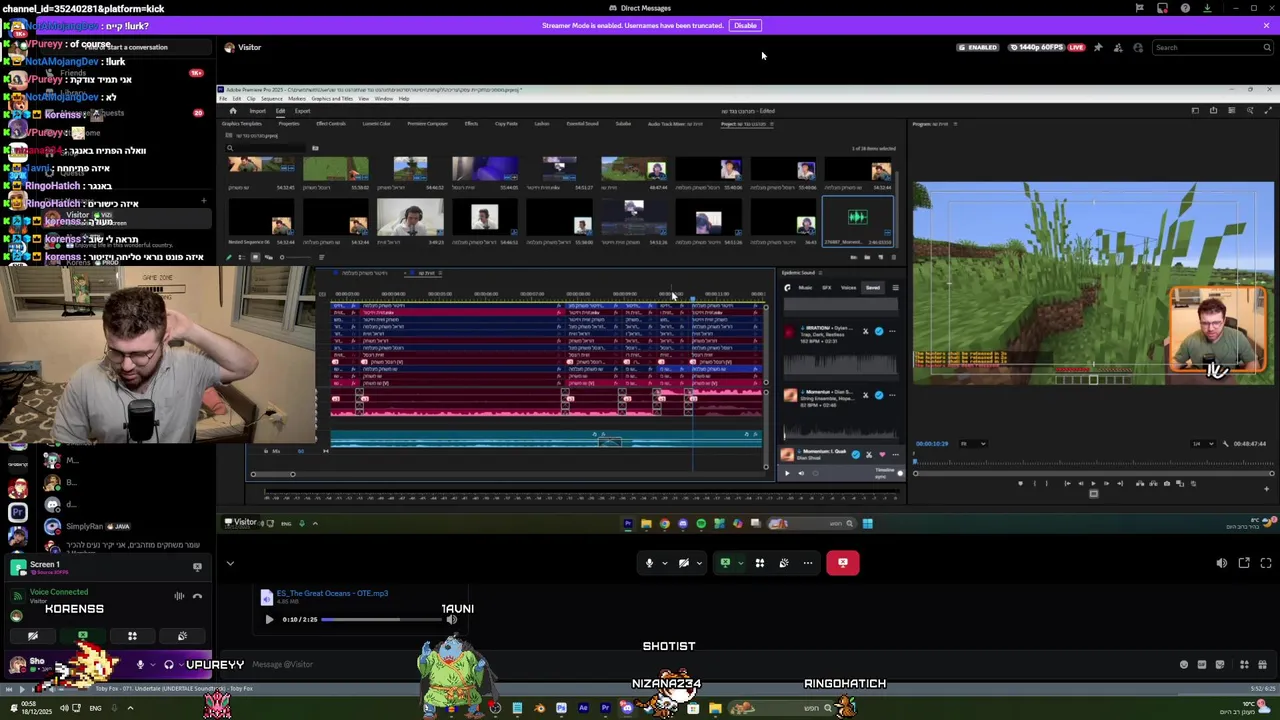Click the green screen share button
Screen dimensions: 1280x720
pyautogui.click(x=725, y=563)
